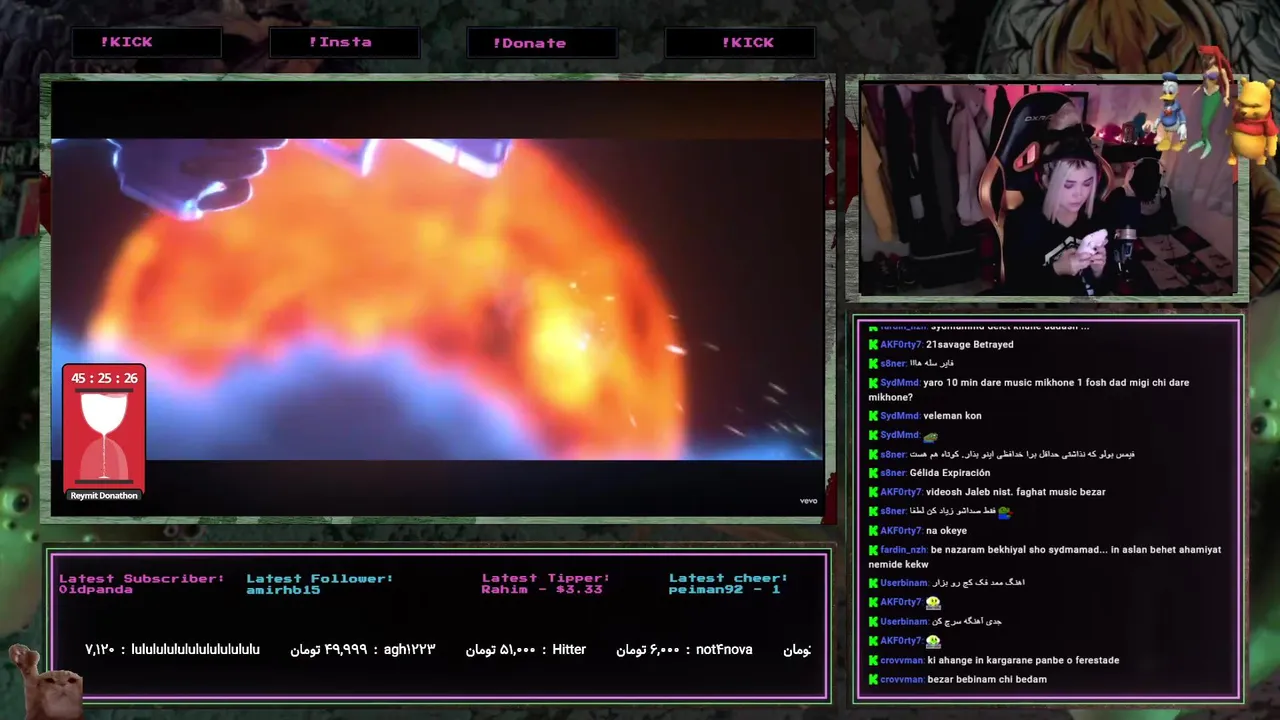Click Kick badge beside 'ki ahange in kargarane'
This screenshot has width=1280, height=720.
[x=873, y=660]
